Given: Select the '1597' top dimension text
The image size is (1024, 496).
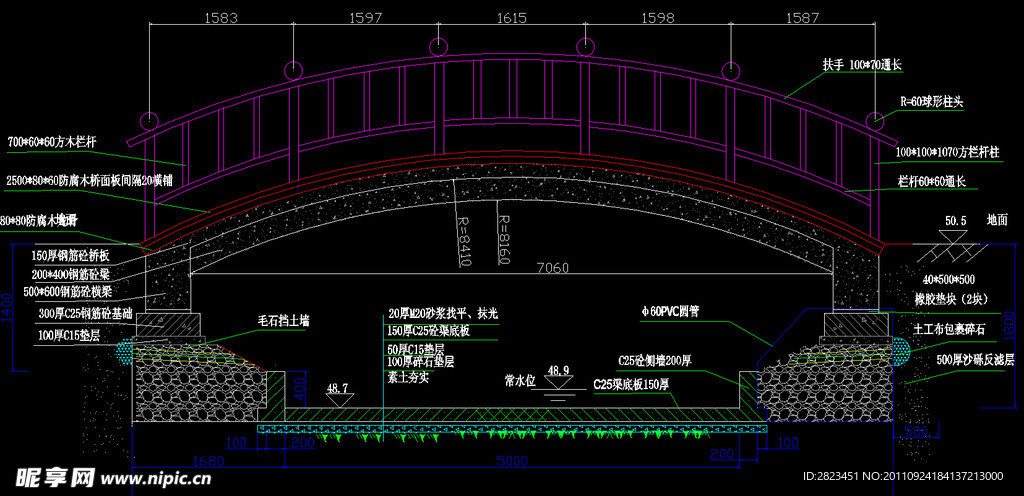Looking at the screenshot, I should [x=366, y=18].
